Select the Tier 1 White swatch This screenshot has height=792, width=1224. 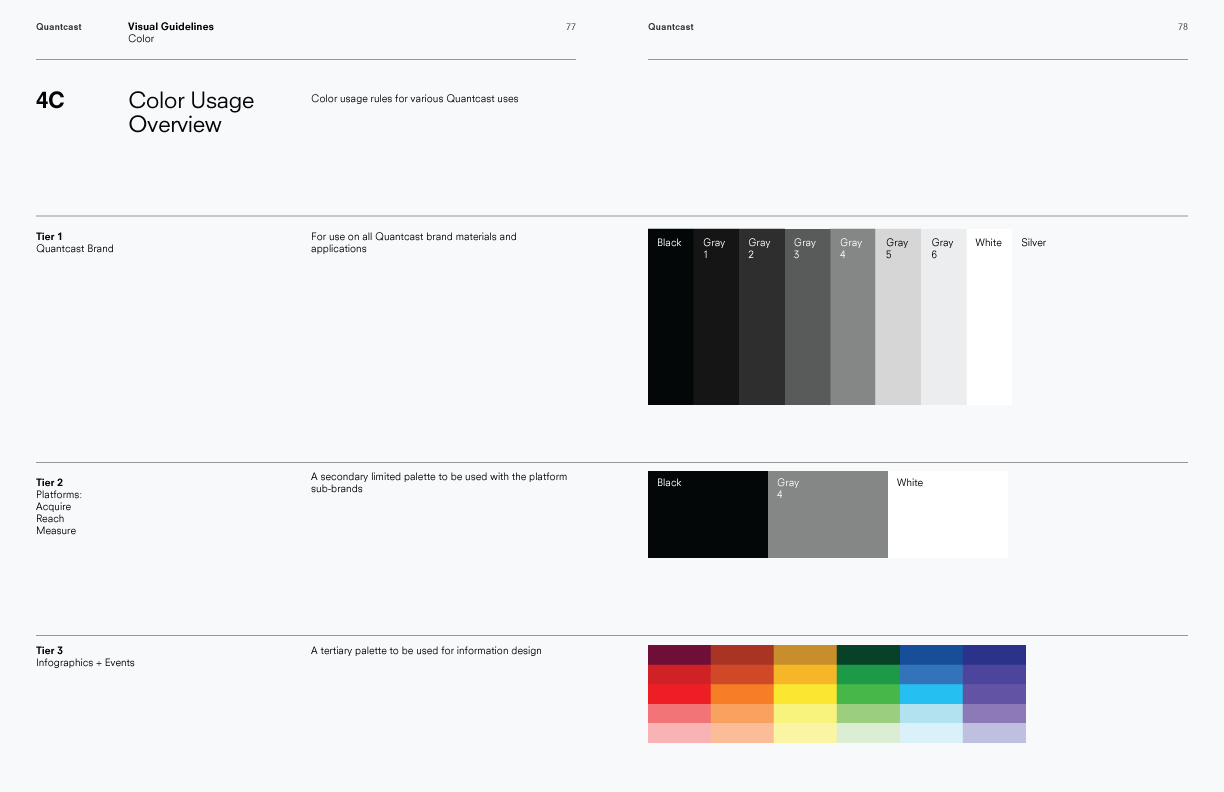[x=989, y=316]
